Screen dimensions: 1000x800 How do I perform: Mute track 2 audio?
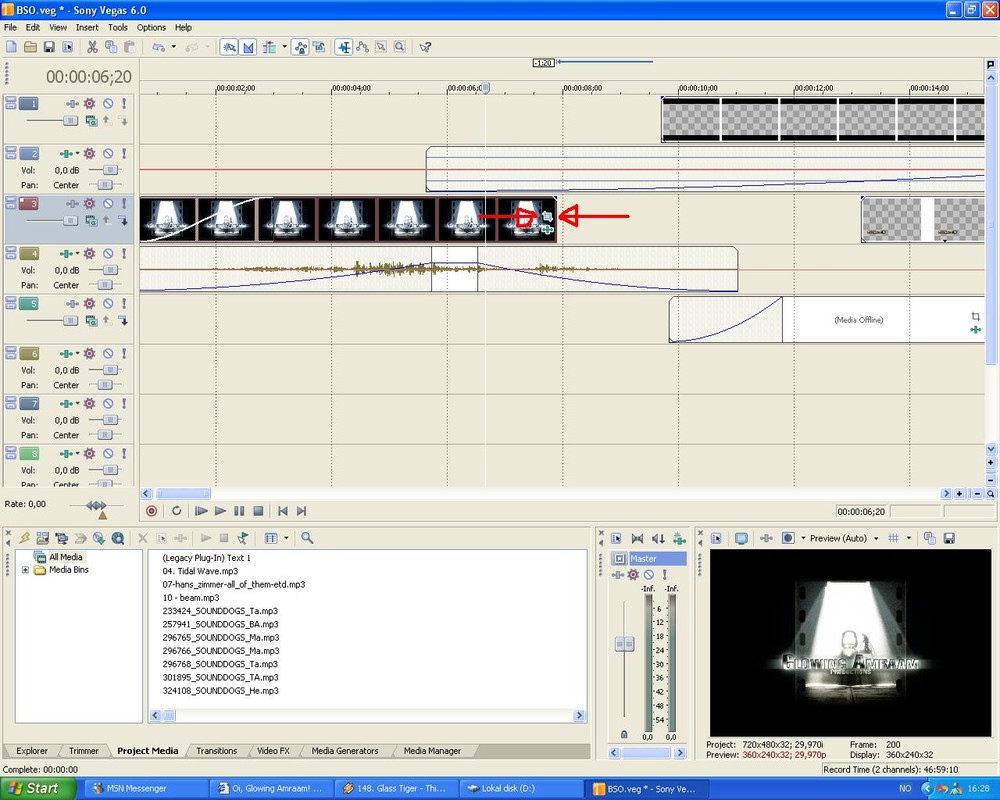point(108,154)
